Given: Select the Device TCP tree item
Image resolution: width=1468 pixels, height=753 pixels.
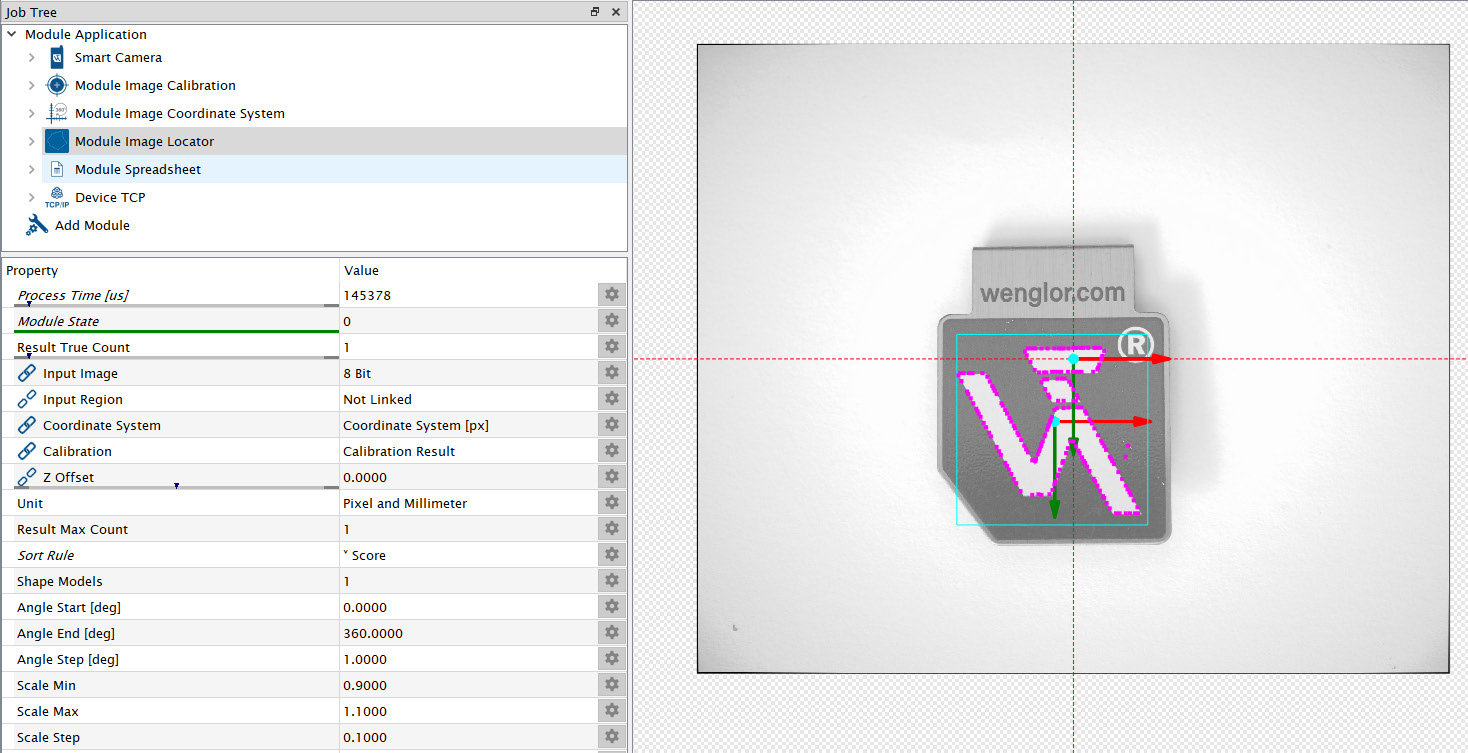Looking at the screenshot, I should [110, 198].
